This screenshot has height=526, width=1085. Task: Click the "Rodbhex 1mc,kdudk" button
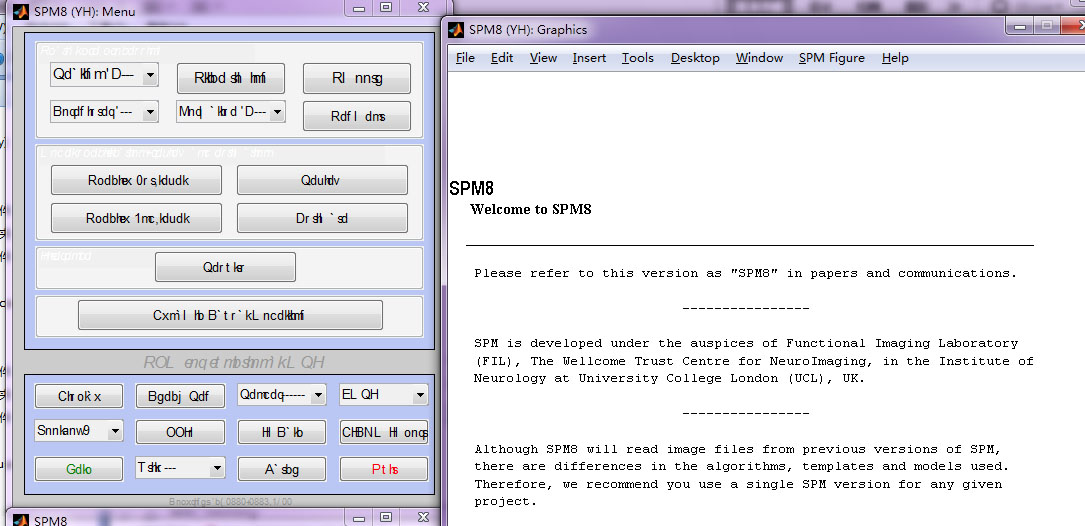pyautogui.click(x=136, y=218)
